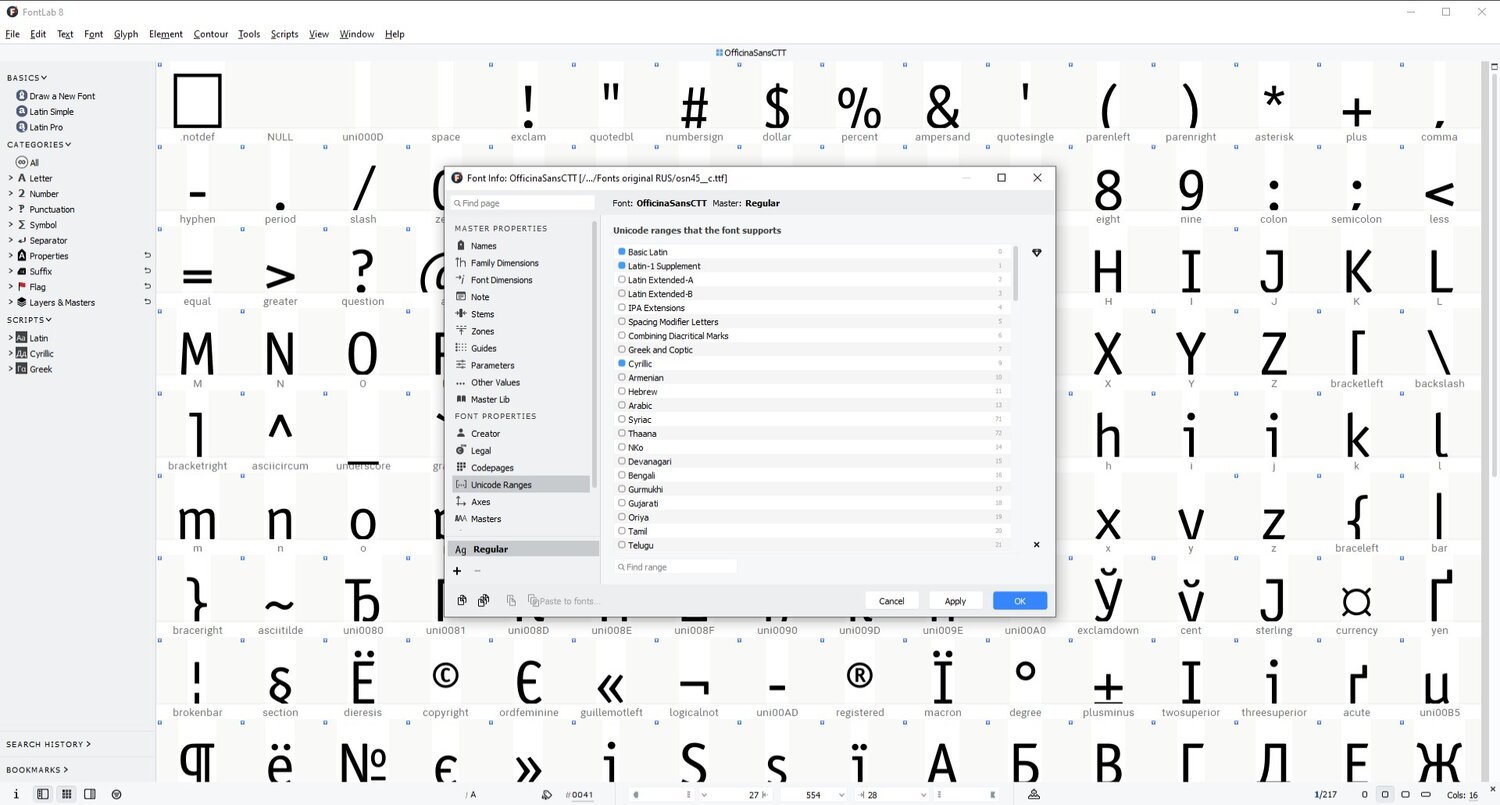Viewport: 1500px width, 805px height.
Task: Expand the Layers & Masters category
Action: coord(10,302)
